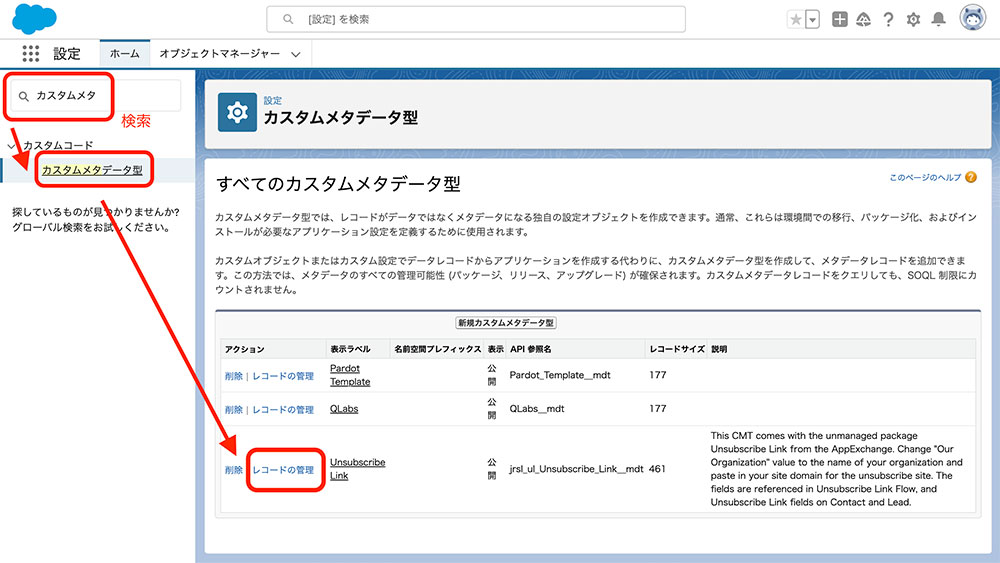The height and width of the screenshot is (563, 1000).
Task: Click the API 参照名 column header
Action: click(x=531, y=349)
